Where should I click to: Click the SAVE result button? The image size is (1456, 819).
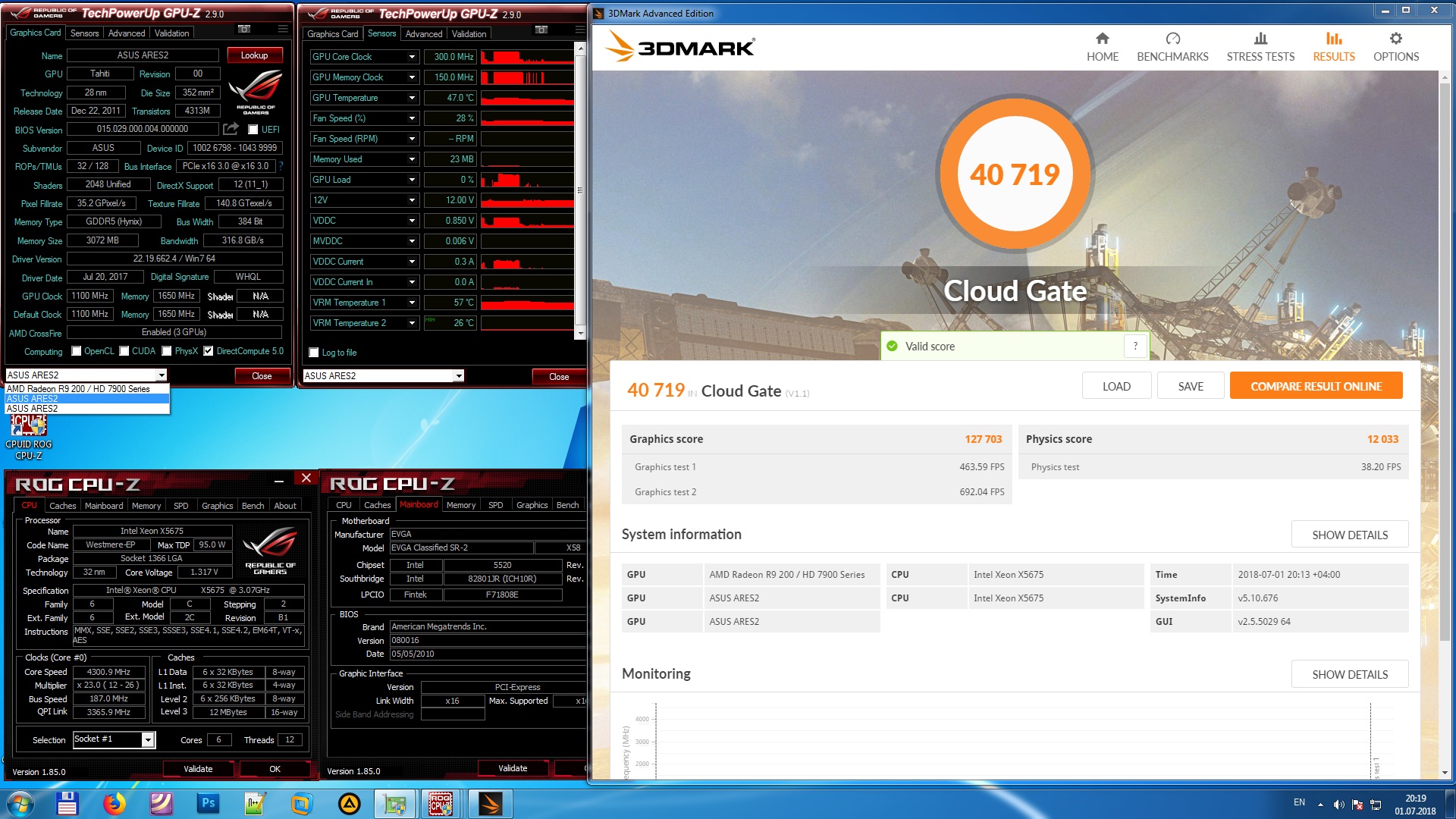tap(1191, 386)
